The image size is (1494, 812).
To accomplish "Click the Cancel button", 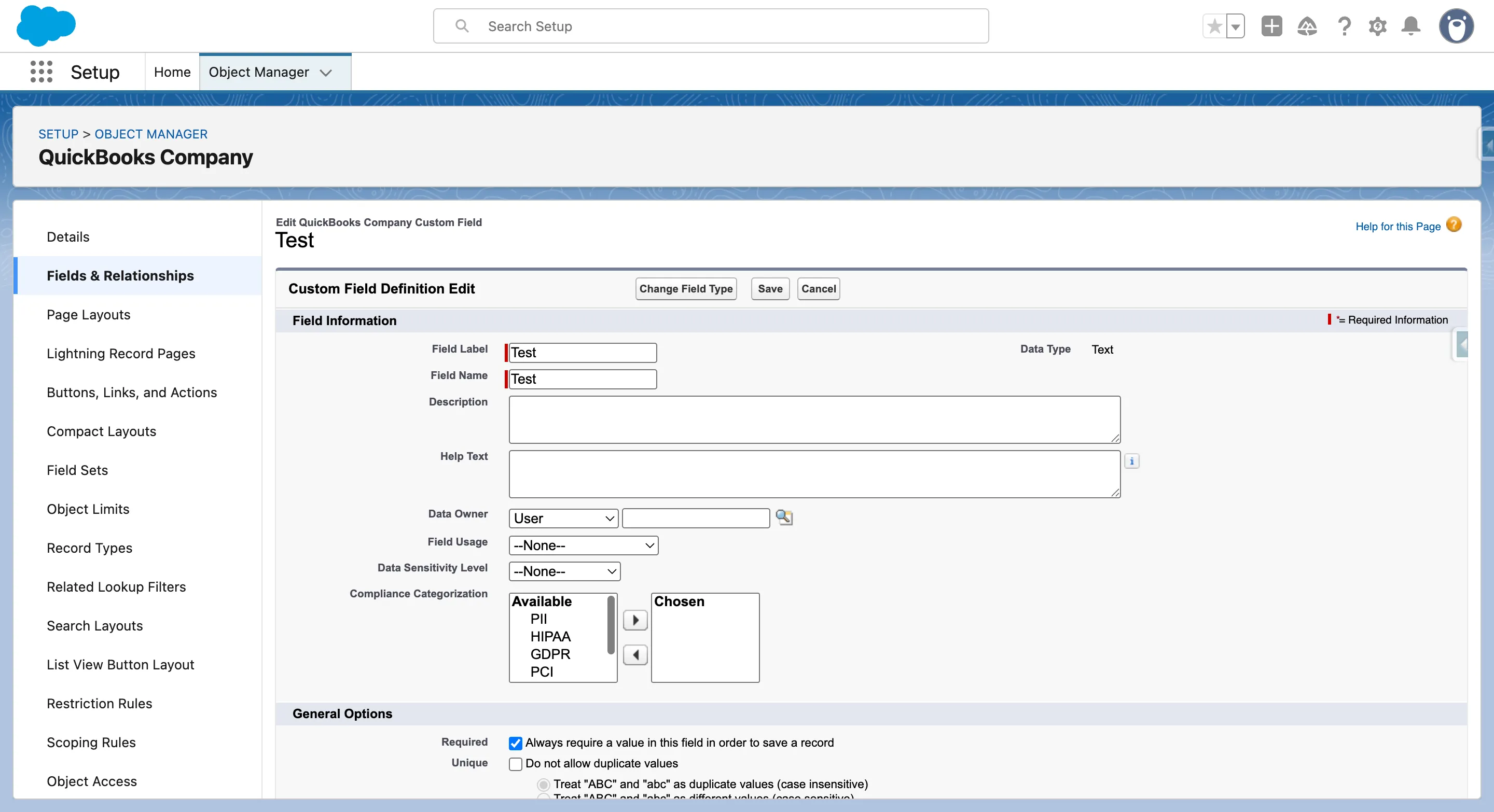I will click(819, 289).
